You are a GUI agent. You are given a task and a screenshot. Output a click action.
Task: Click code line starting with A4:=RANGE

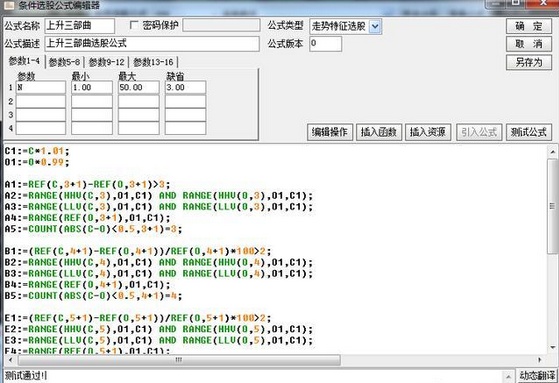[x=88, y=218]
